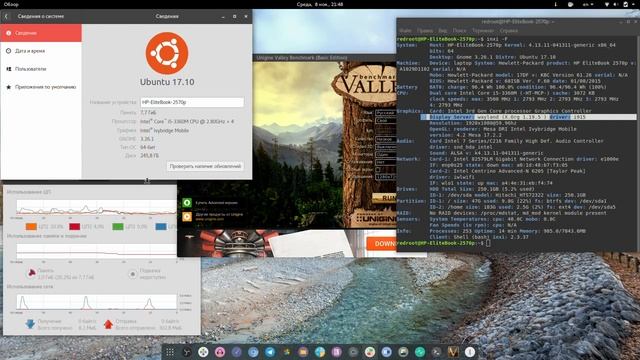This screenshot has height=360, width=640.
Task: Open the file manager folder icon in dock
Action: tap(303, 352)
